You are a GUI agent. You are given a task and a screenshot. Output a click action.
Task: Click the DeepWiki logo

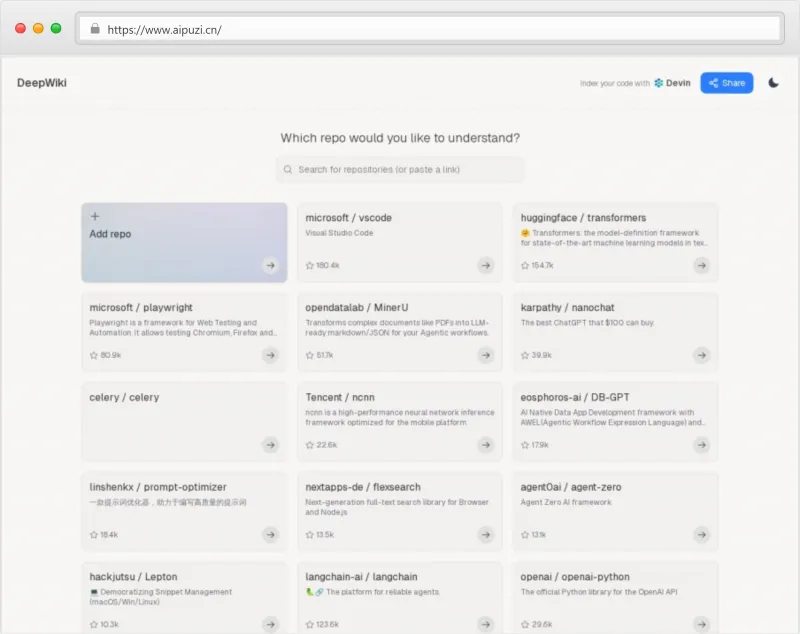tap(42, 83)
